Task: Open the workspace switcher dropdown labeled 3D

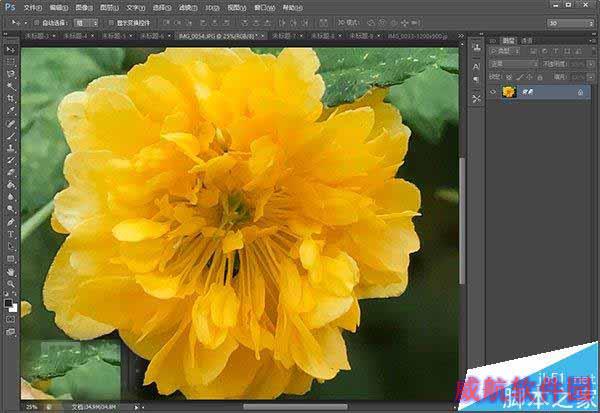Action: click(x=571, y=23)
